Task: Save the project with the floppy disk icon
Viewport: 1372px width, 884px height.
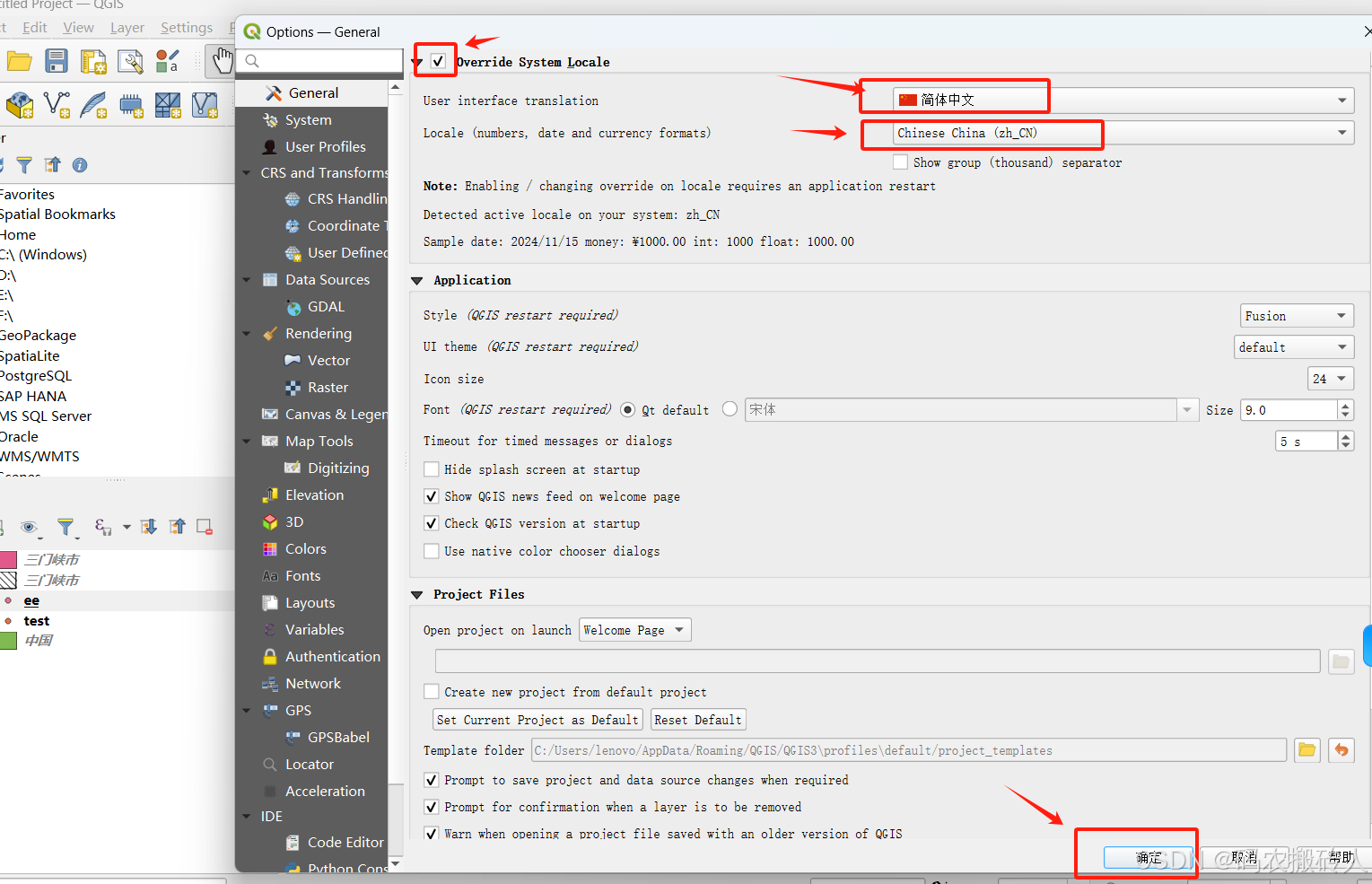Action: coord(57,61)
